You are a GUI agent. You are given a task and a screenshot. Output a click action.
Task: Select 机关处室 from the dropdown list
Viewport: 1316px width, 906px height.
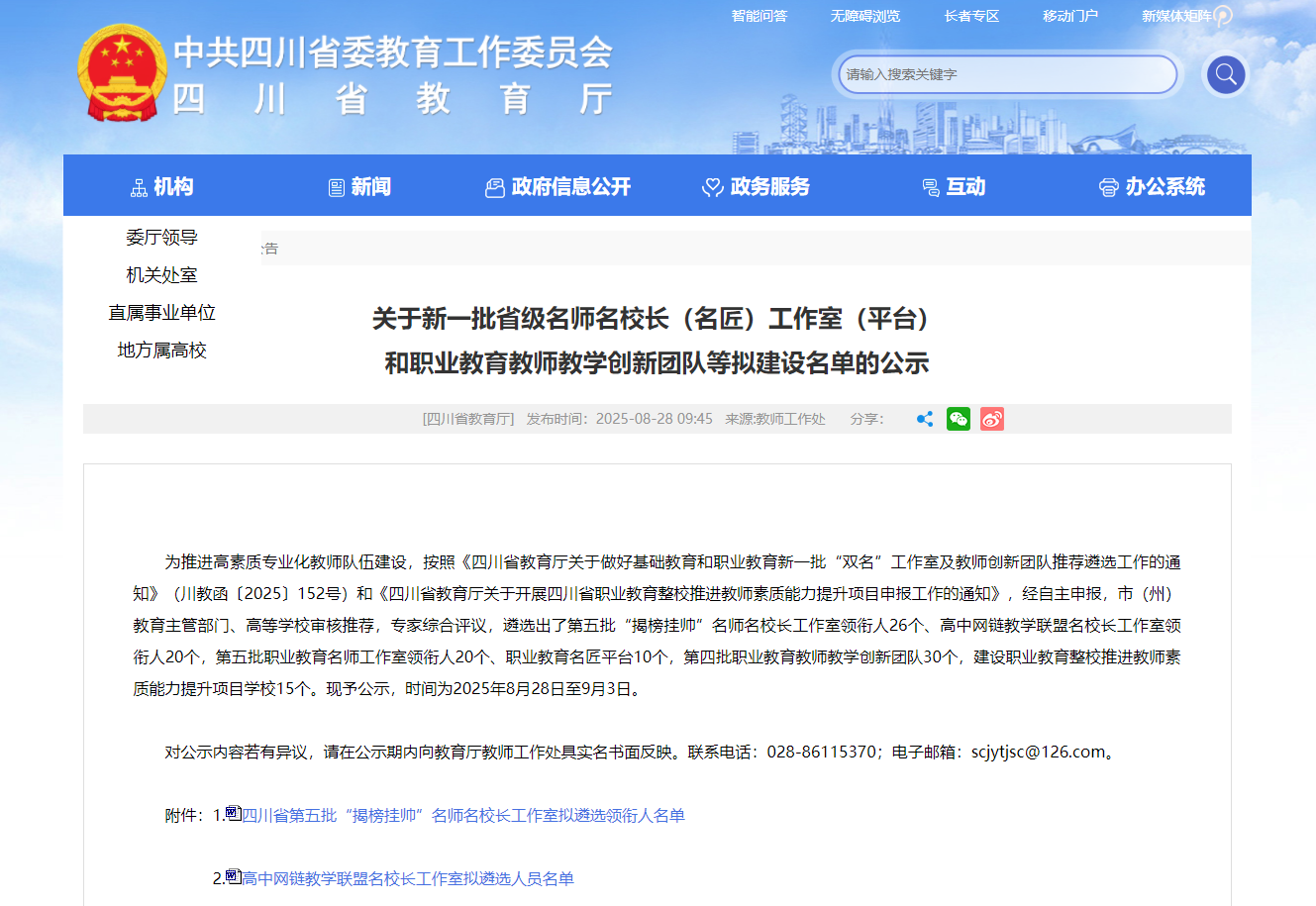pyautogui.click(x=162, y=275)
